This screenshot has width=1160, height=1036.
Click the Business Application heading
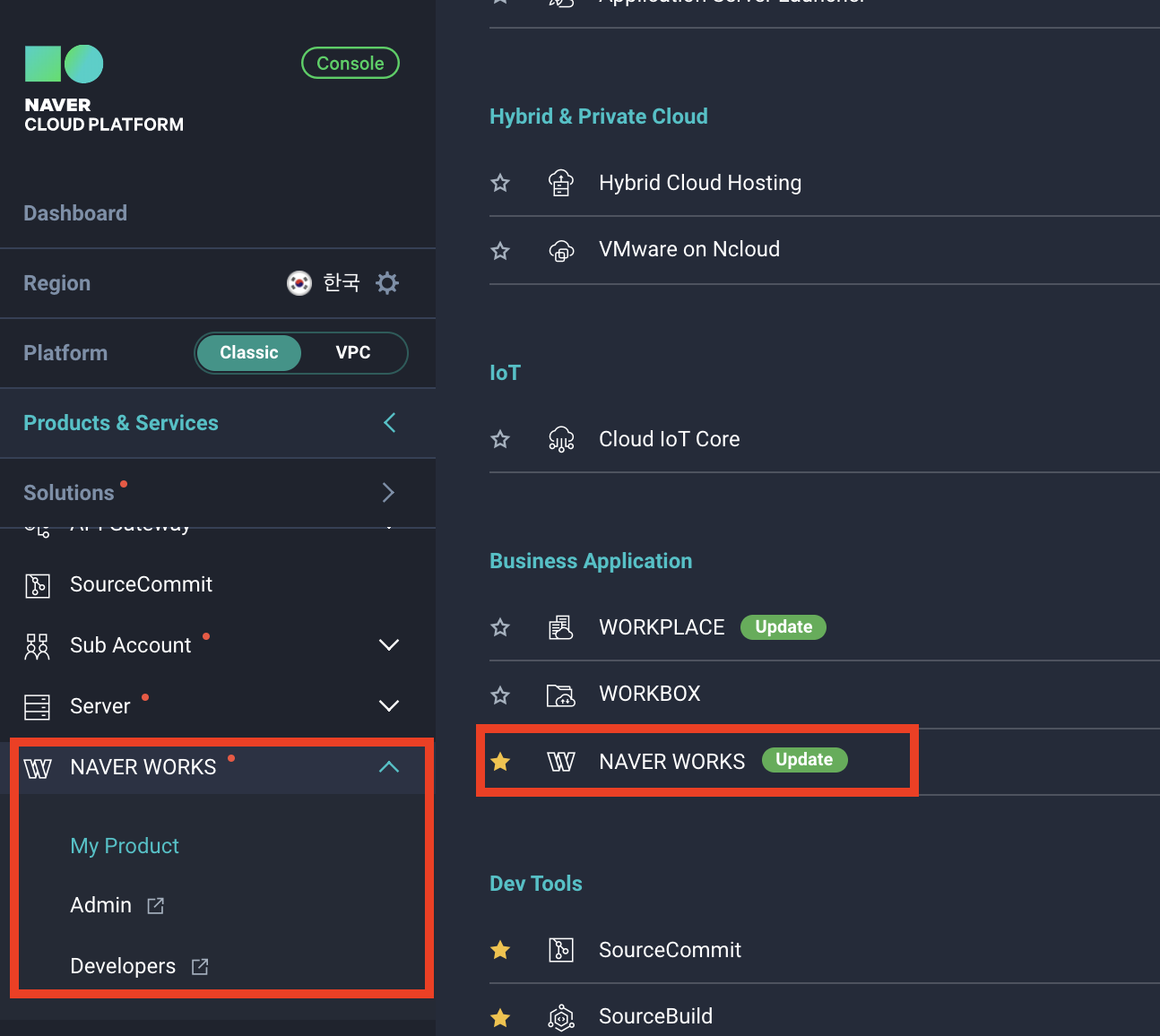coord(591,561)
